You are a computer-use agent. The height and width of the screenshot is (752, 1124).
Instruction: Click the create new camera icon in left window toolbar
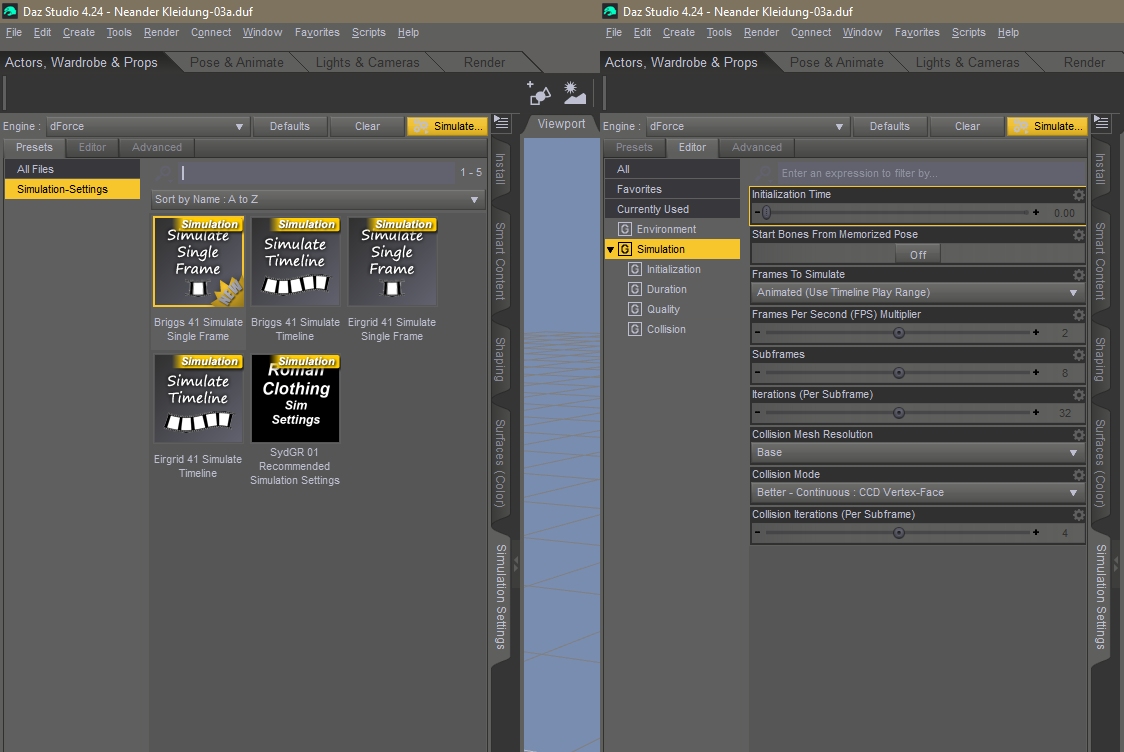click(x=539, y=93)
